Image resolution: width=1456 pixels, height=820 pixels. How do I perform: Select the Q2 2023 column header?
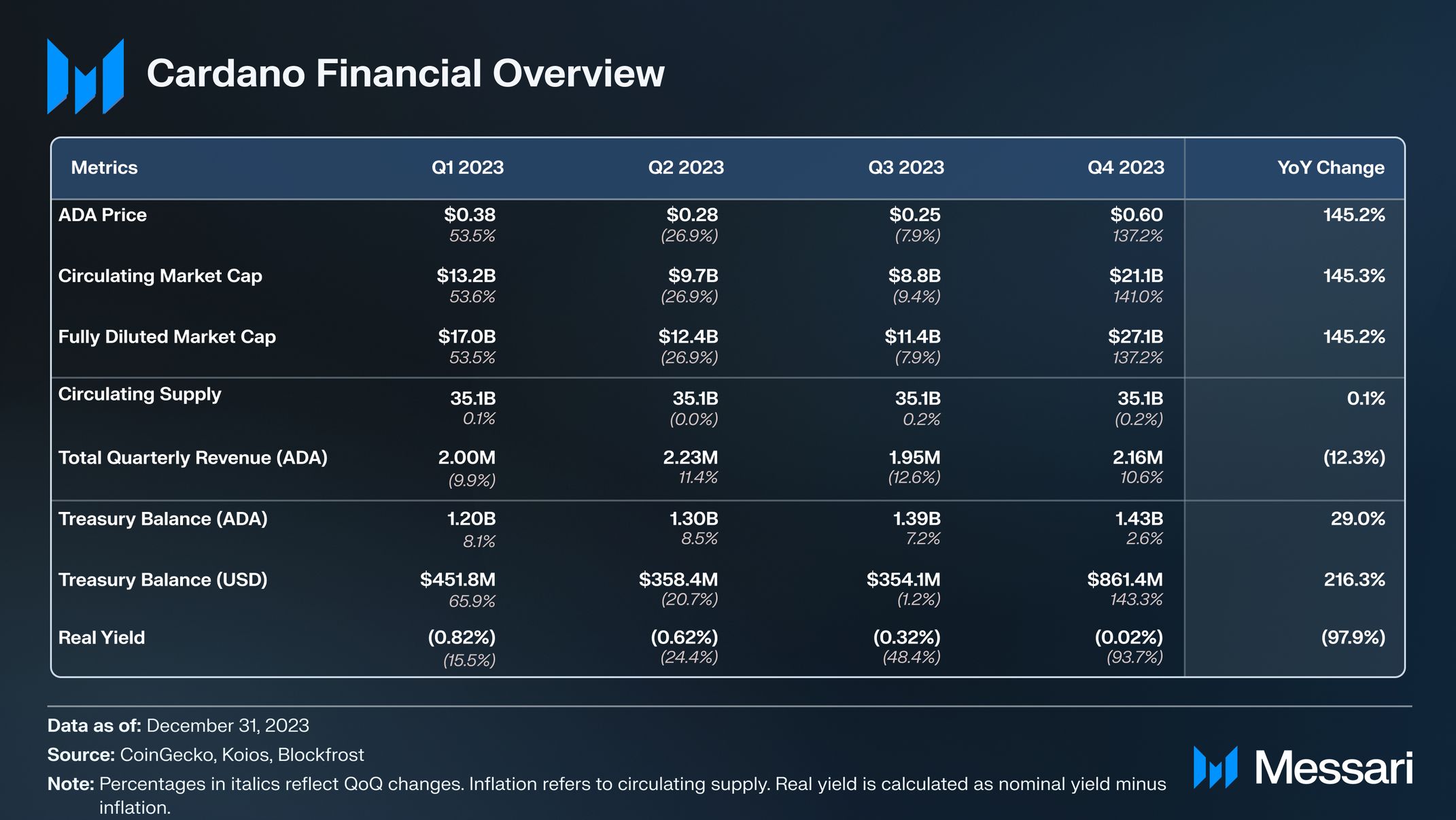tap(685, 167)
